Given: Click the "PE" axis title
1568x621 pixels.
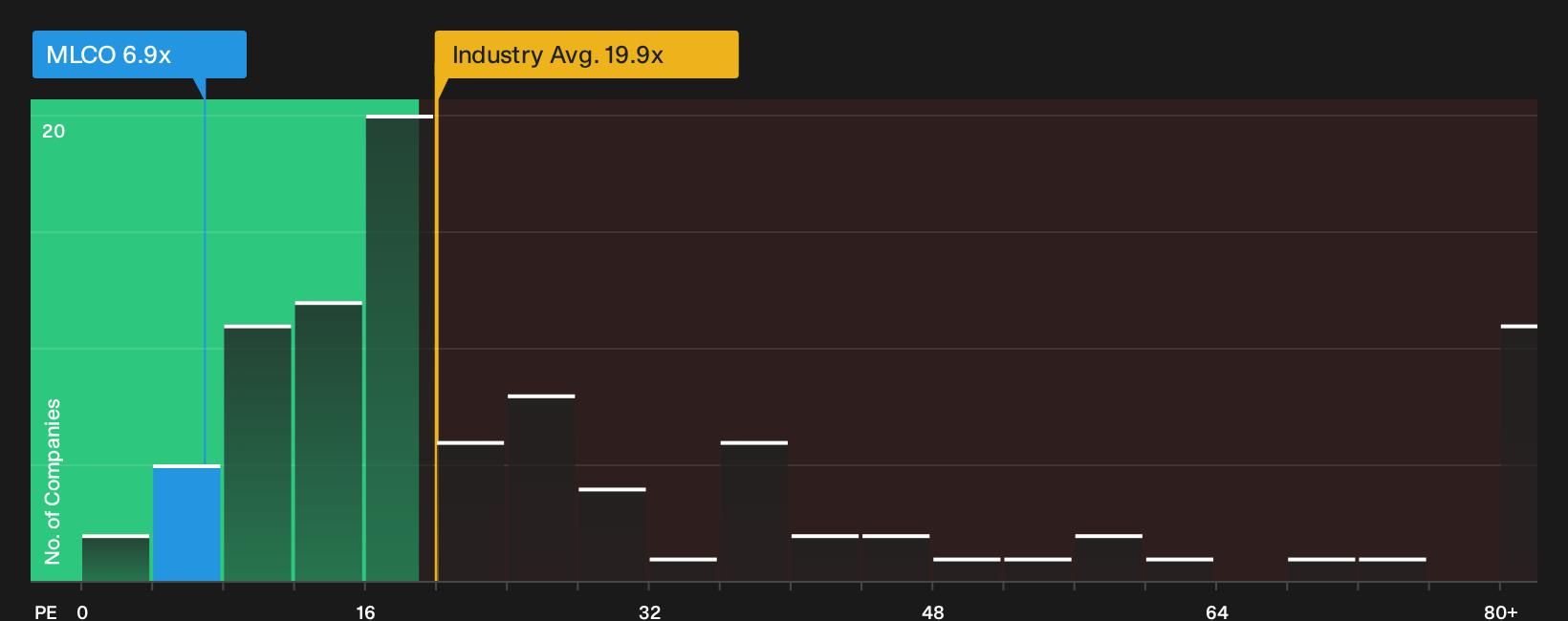Looking at the screenshot, I should click(x=46, y=611).
